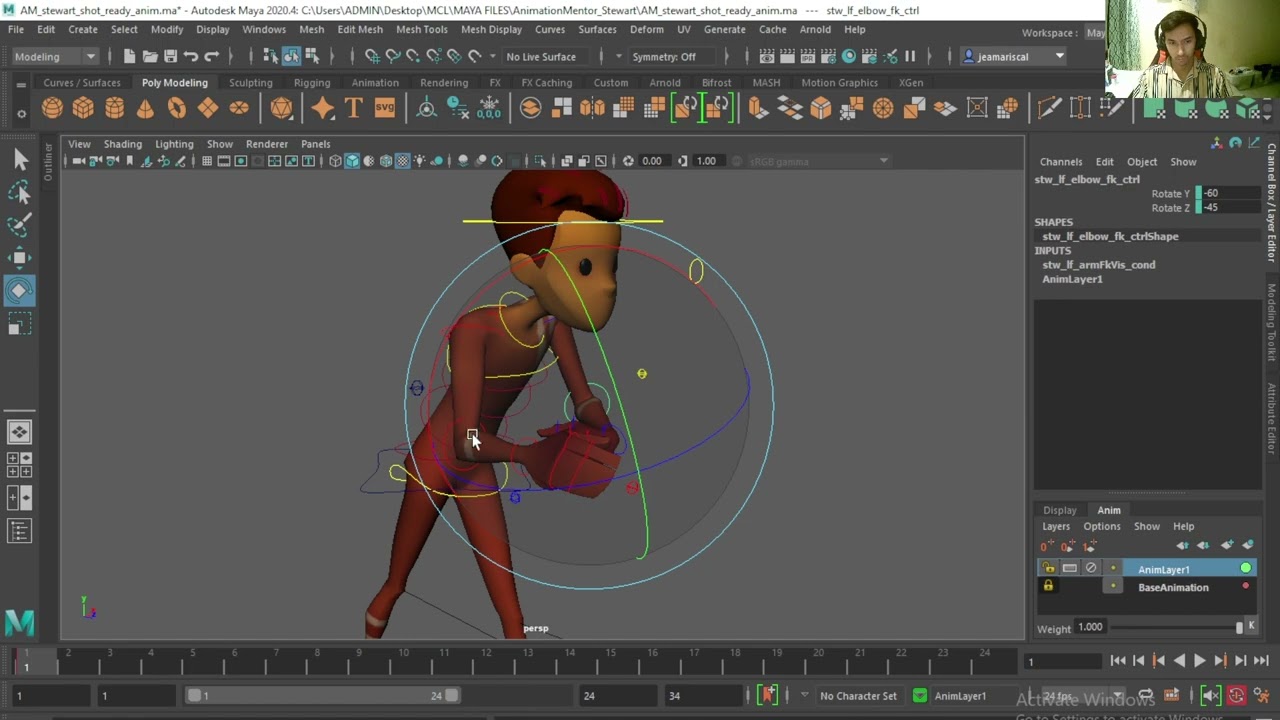Select the polygon Type text tool

353,108
